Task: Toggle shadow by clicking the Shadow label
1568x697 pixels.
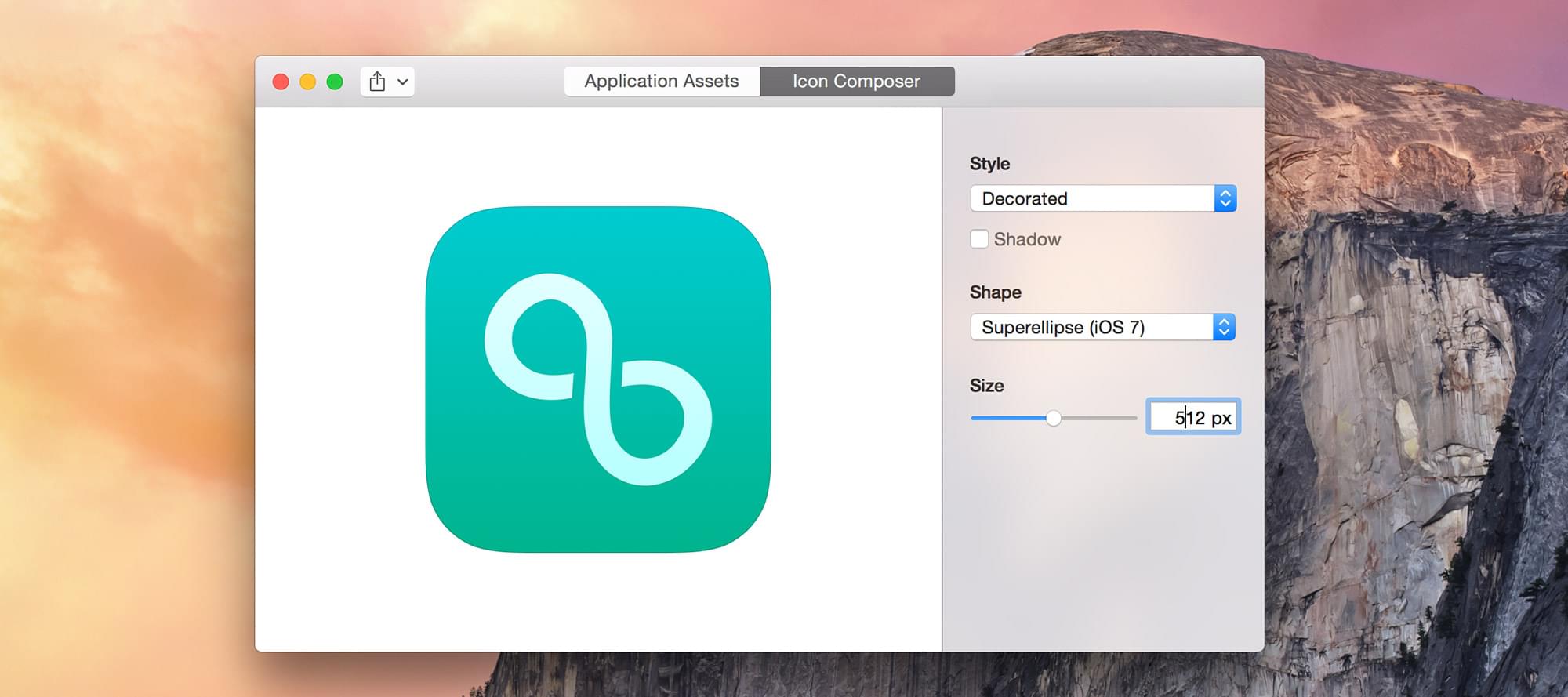Action: 1027,239
